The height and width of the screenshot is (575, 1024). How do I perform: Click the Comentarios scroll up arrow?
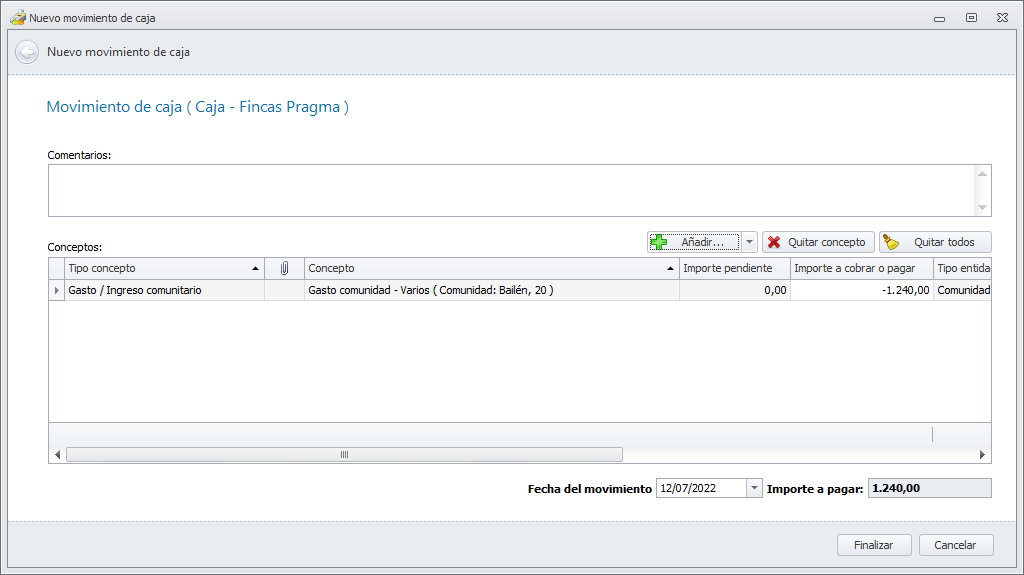click(982, 174)
